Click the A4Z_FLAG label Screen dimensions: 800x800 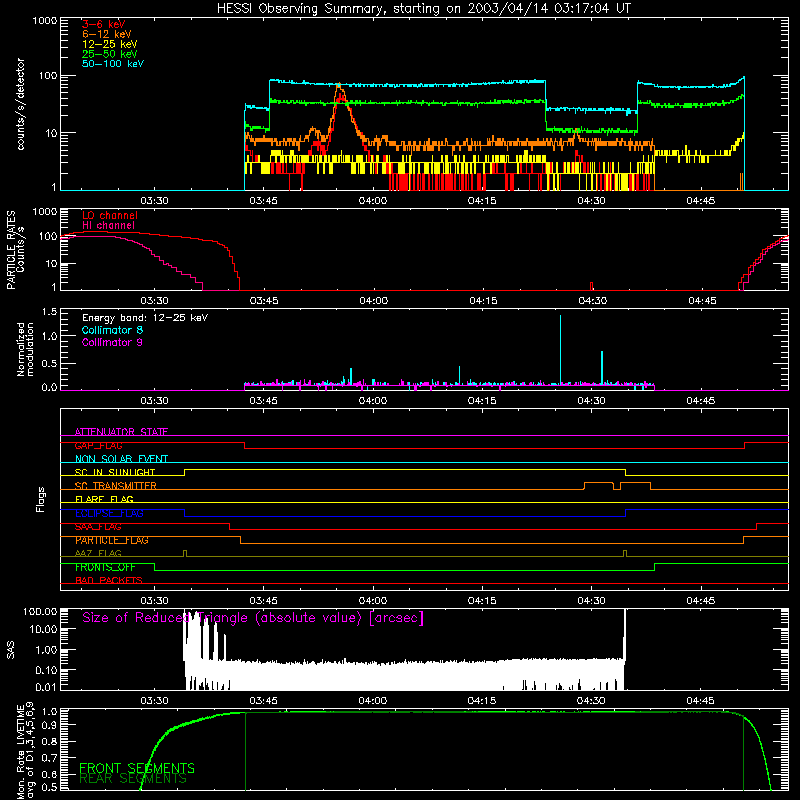tap(98, 554)
